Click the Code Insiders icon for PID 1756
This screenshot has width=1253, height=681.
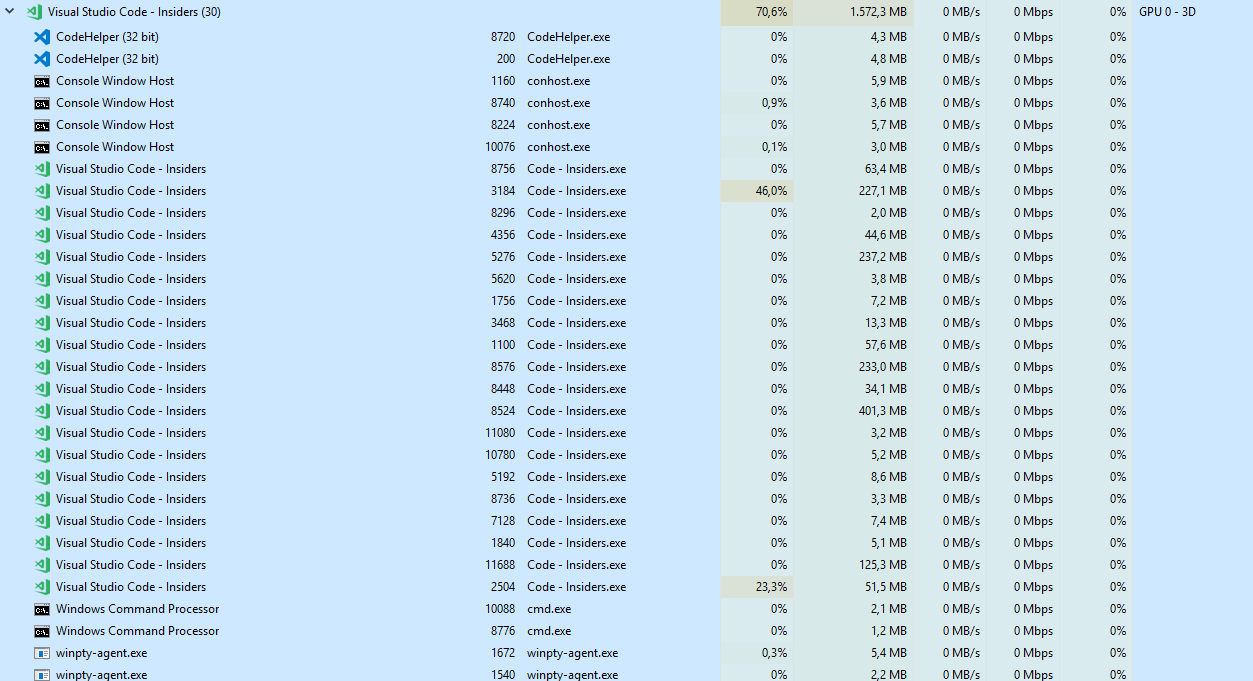click(42, 301)
